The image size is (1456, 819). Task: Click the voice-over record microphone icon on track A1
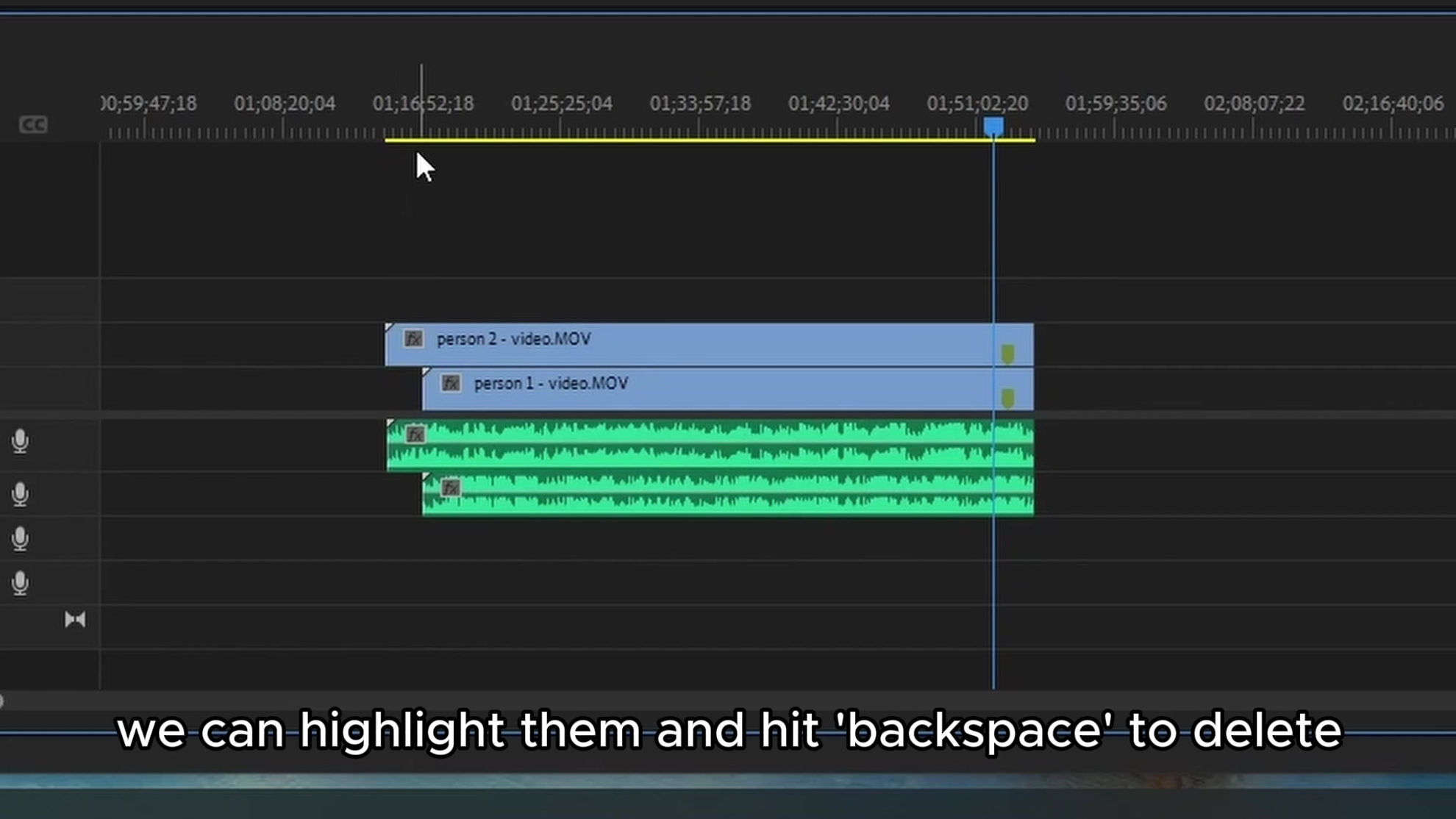[x=21, y=440]
